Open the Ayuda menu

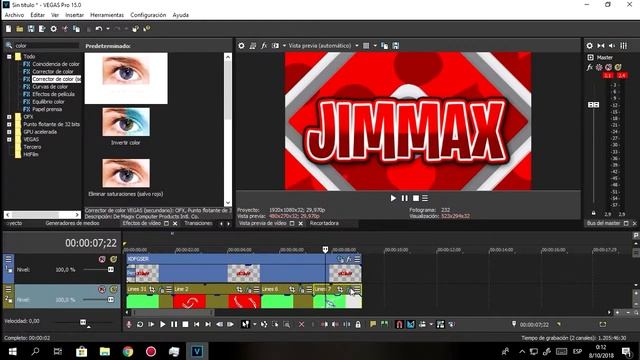pyautogui.click(x=180, y=15)
